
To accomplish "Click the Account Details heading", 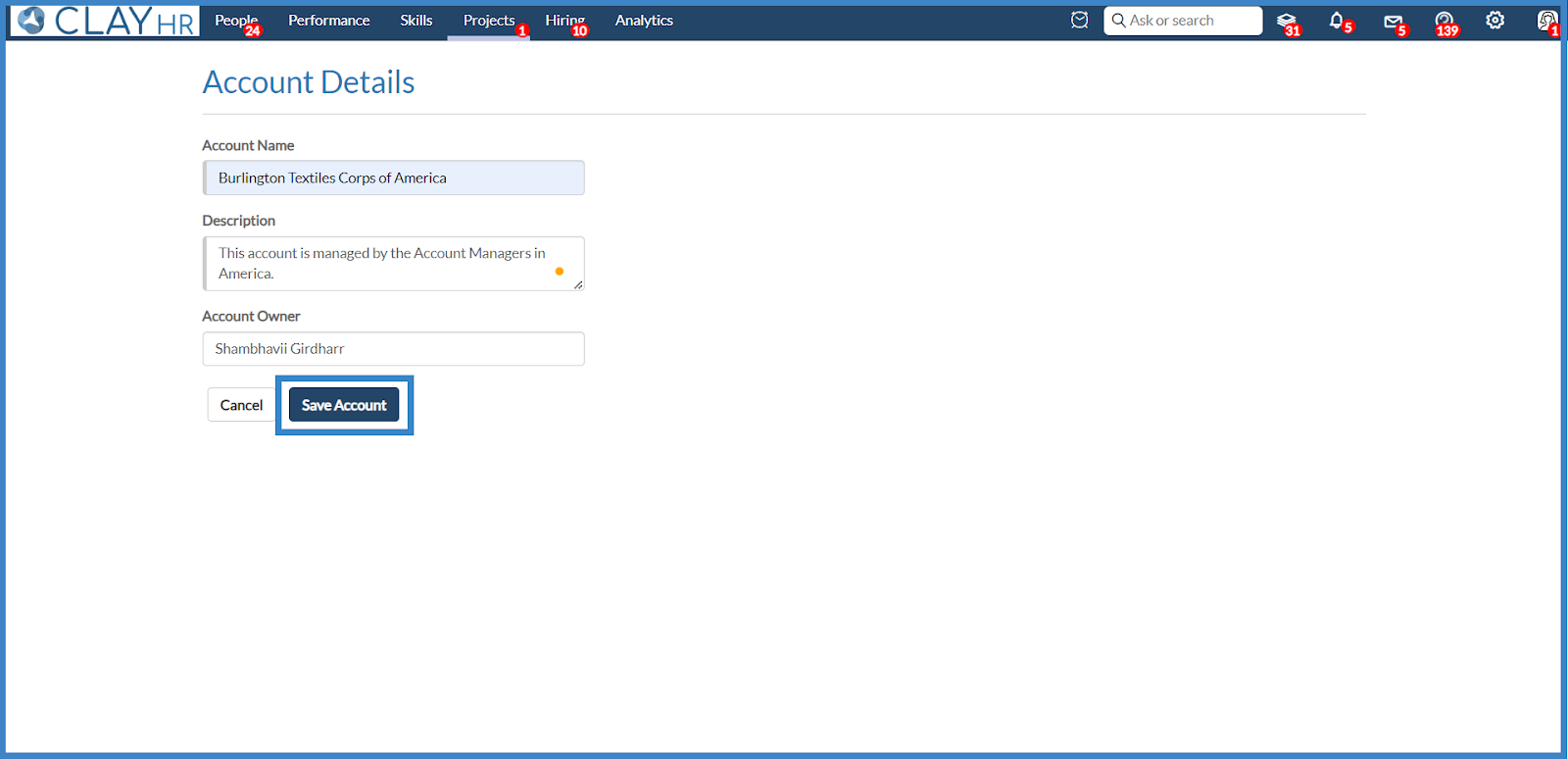I will coord(309,82).
